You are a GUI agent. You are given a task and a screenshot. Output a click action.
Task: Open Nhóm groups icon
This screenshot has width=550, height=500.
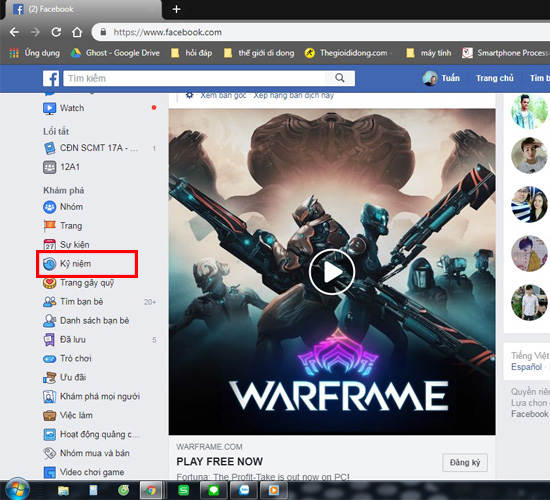click(x=49, y=207)
